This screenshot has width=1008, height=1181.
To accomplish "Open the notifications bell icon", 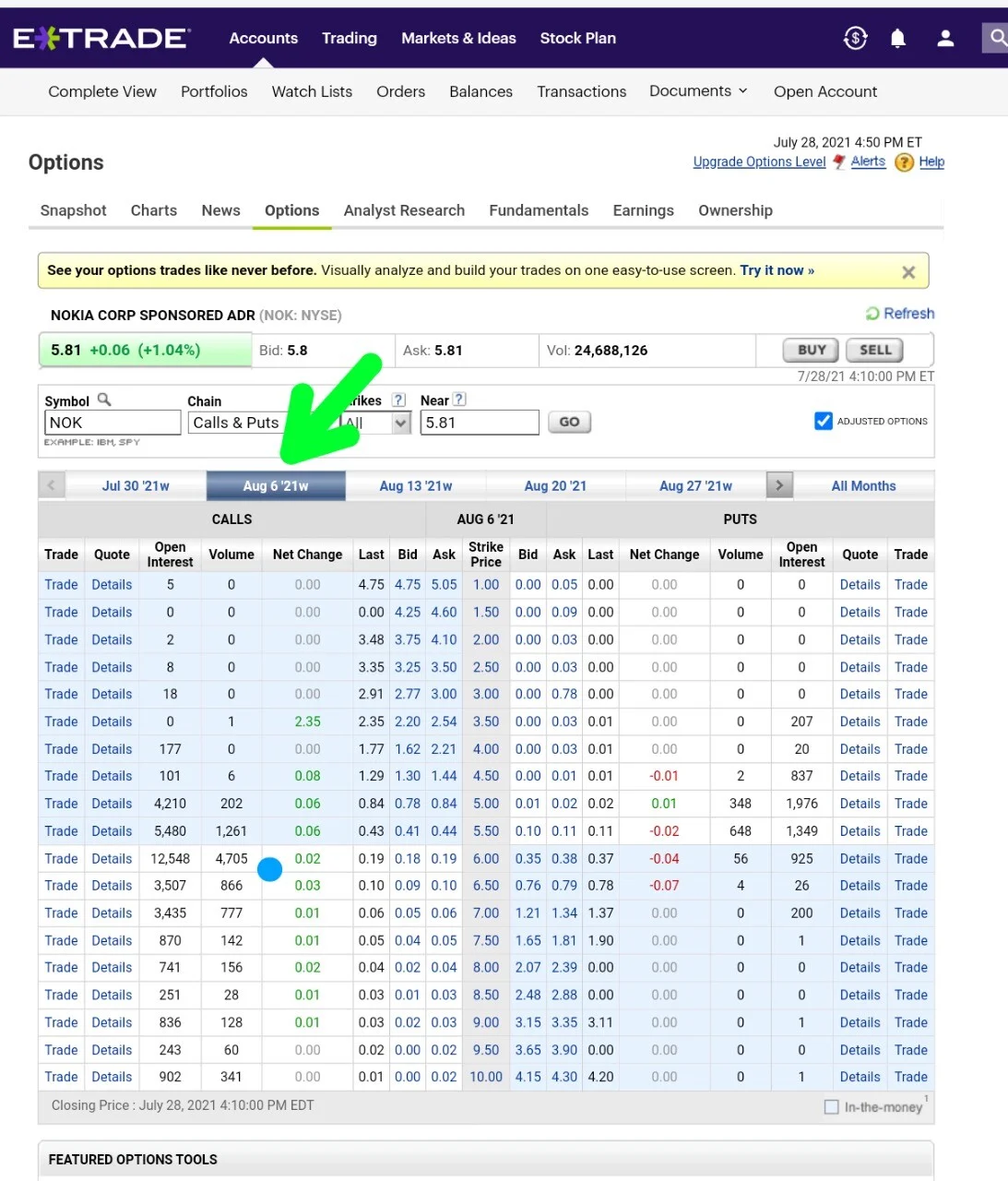I will [x=897, y=38].
